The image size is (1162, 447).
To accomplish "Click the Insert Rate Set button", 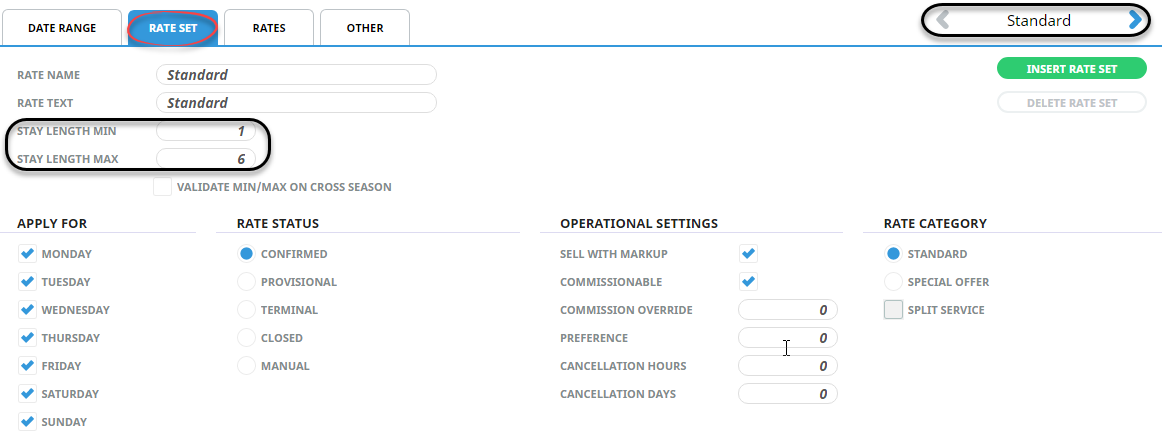I will [1072, 69].
